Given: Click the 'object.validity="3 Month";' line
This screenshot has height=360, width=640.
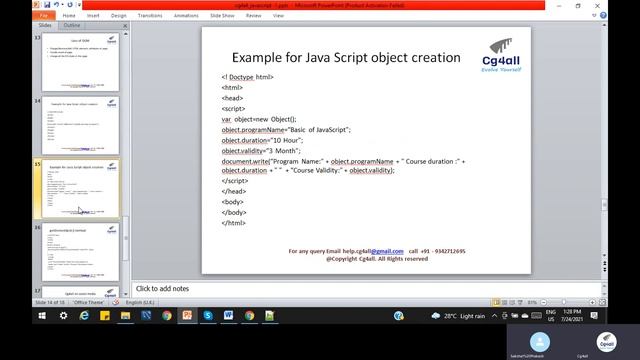Looking at the screenshot, I should [261, 151].
